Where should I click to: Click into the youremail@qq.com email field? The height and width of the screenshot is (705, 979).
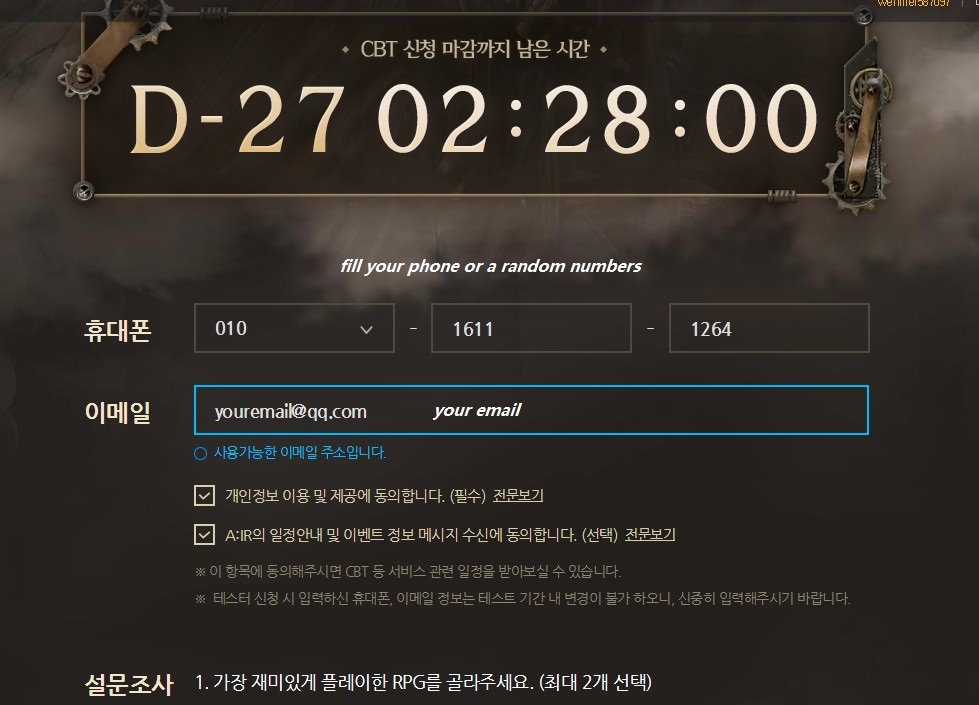pyautogui.click(x=531, y=410)
